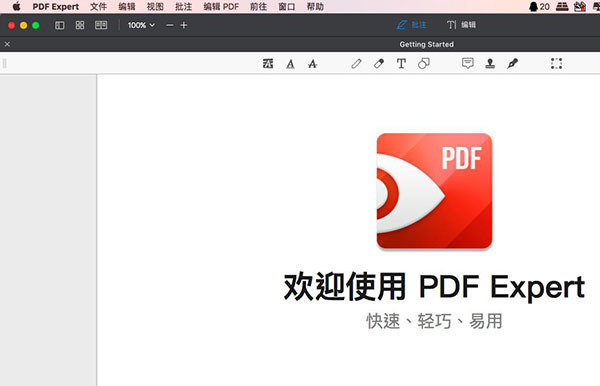Screen dimensions: 600x386
Task: Select the Shapes tool
Action: tap(424, 64)
